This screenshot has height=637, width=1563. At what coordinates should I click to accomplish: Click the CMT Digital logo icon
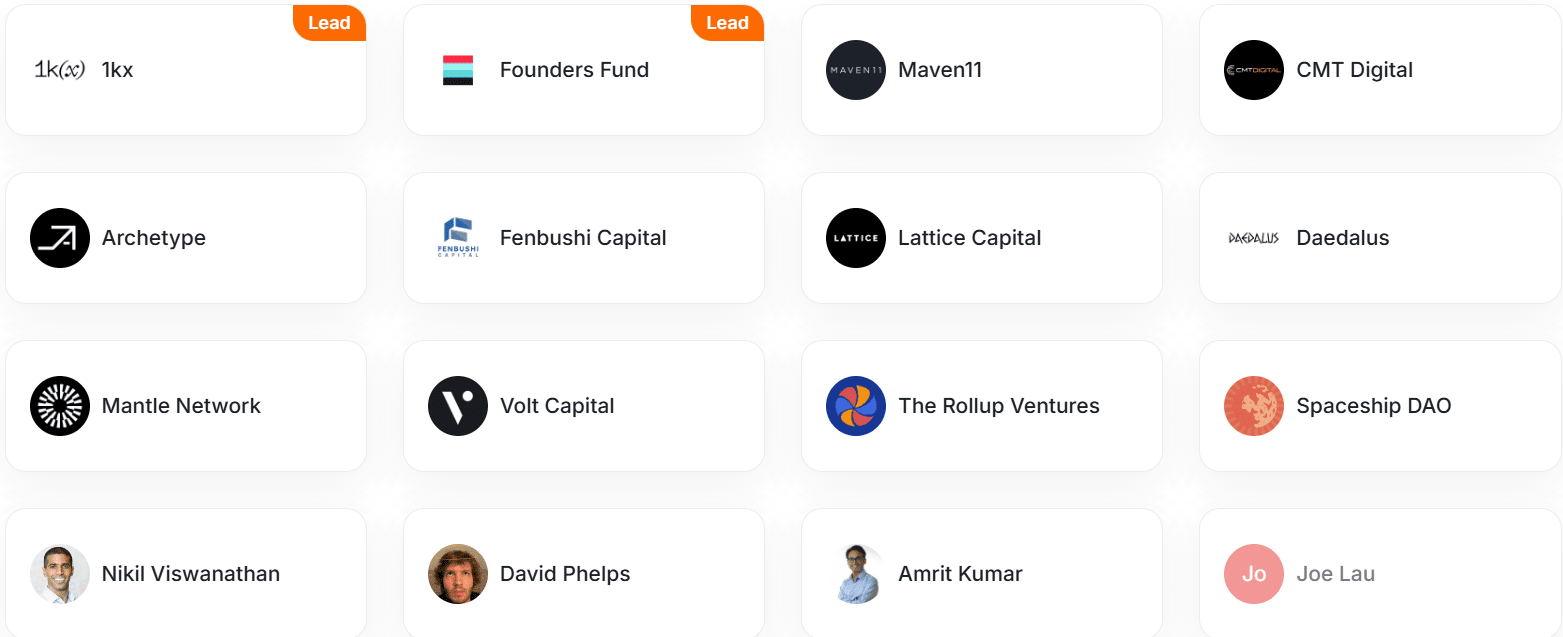point(1254,70)
